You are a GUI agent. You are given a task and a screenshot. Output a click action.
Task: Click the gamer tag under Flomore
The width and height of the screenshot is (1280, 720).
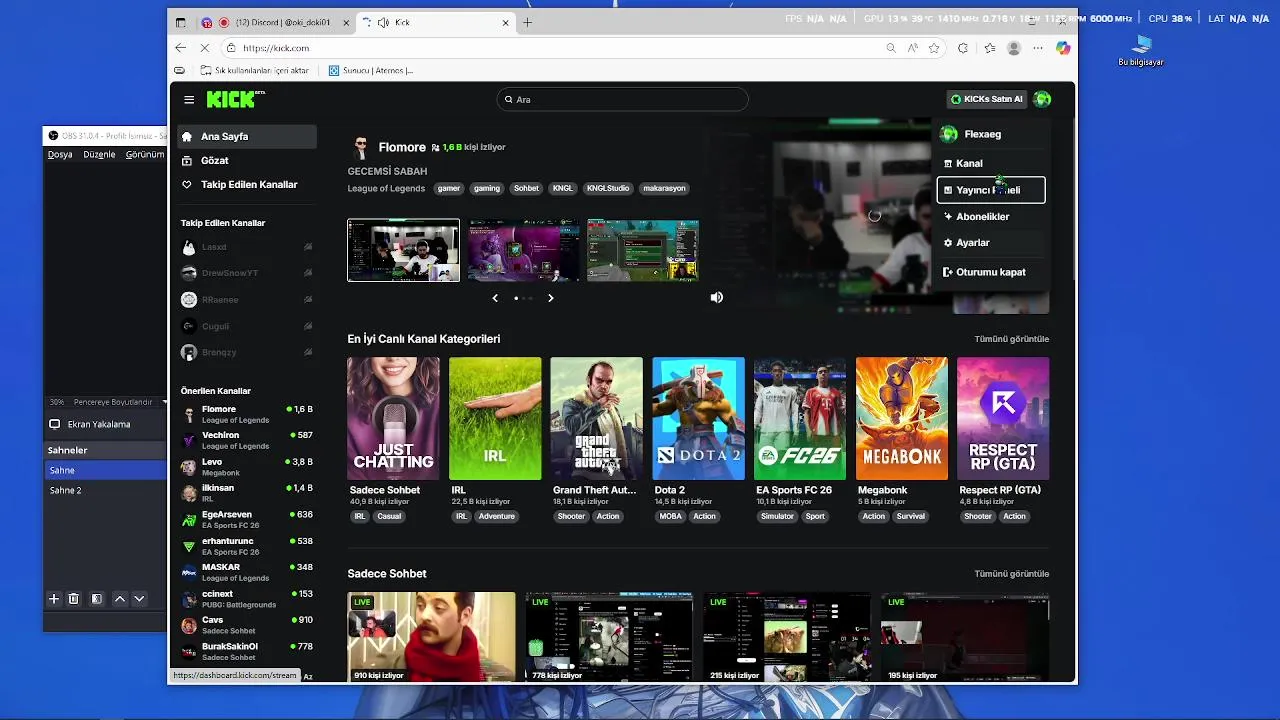449,188
